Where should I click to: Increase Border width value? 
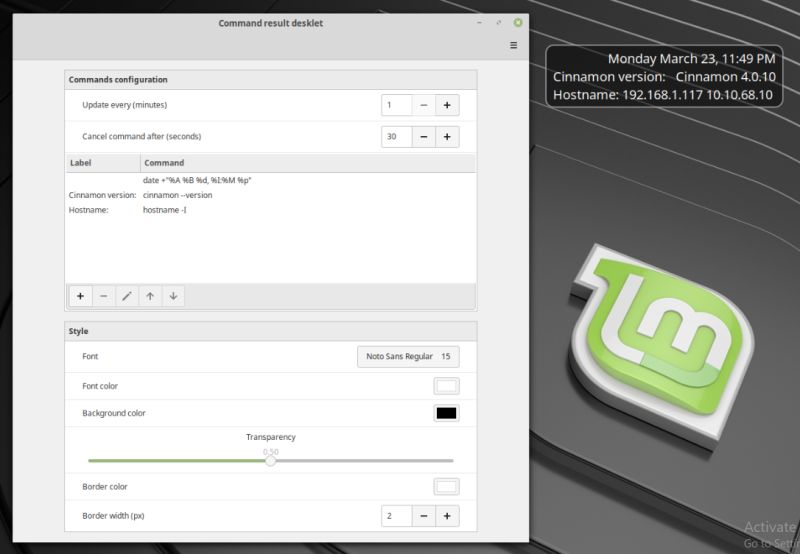[447, 516]
